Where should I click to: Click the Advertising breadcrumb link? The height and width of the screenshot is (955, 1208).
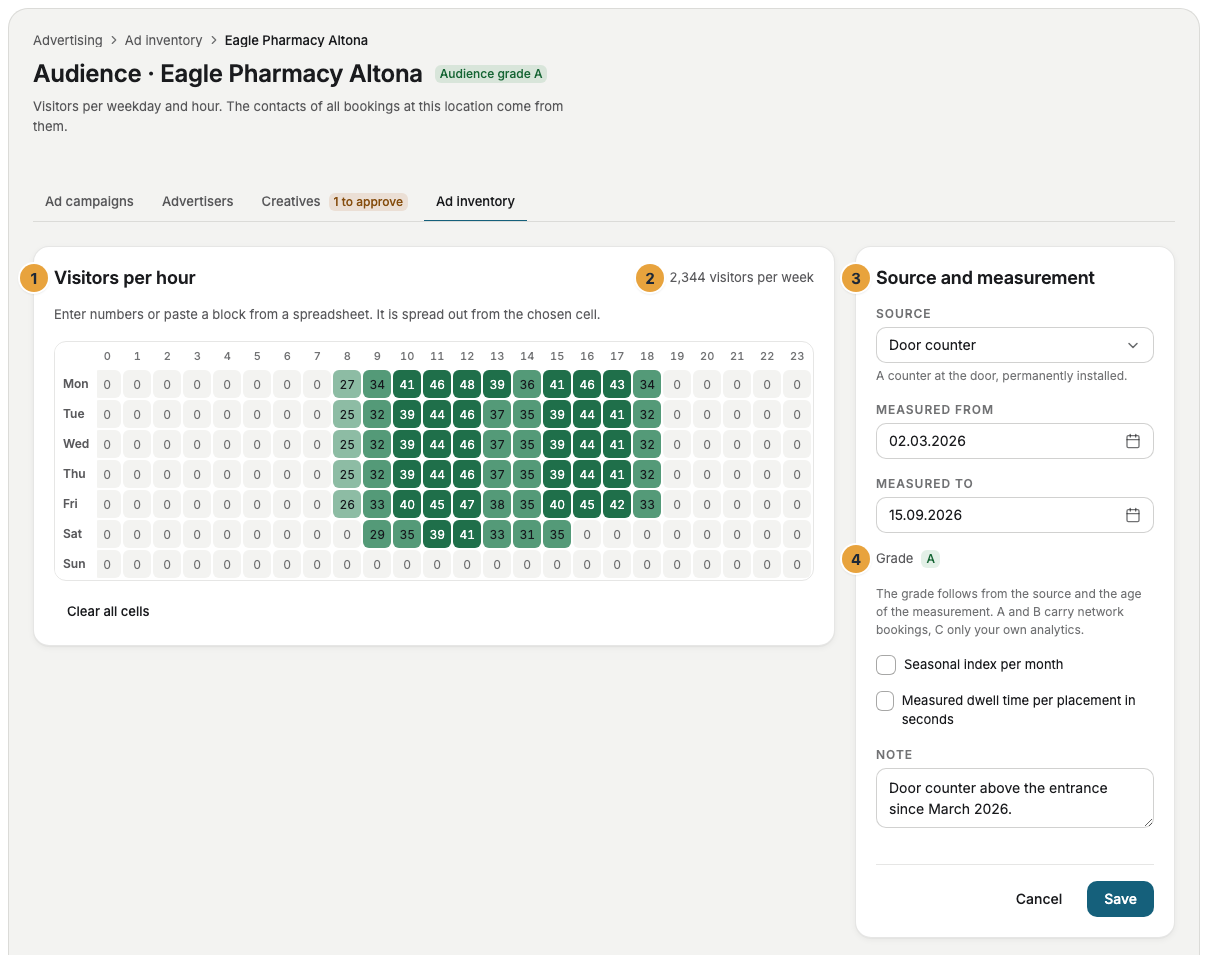(x=68, y=40)
